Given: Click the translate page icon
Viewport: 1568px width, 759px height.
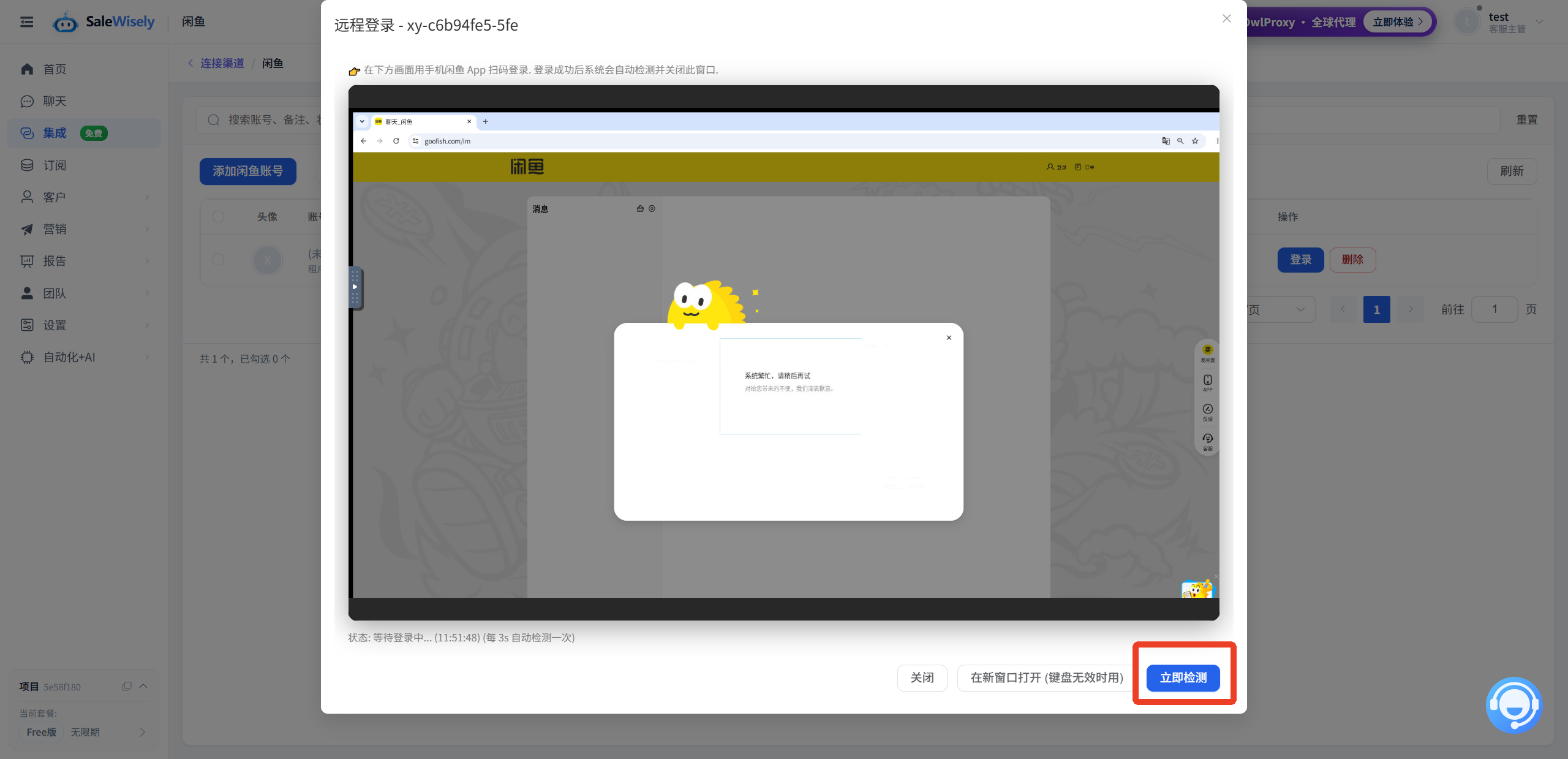Looking at the screenshot, I should coord(1166,141).
